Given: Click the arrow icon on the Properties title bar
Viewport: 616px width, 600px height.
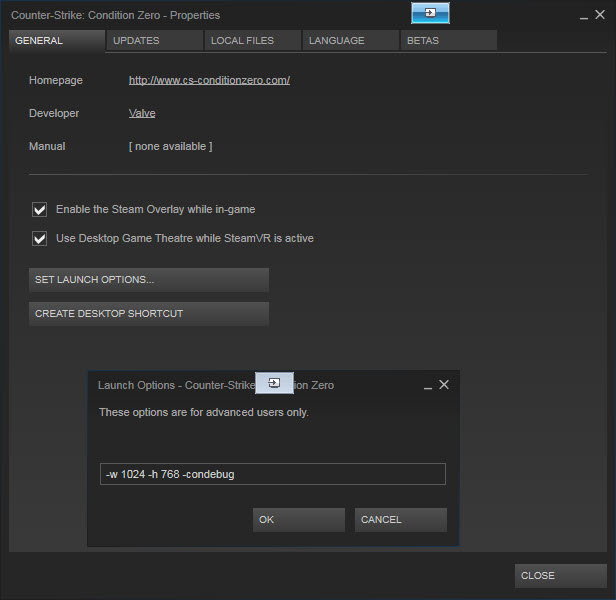Looking at the screenshot, I should [x=430, y=13].
